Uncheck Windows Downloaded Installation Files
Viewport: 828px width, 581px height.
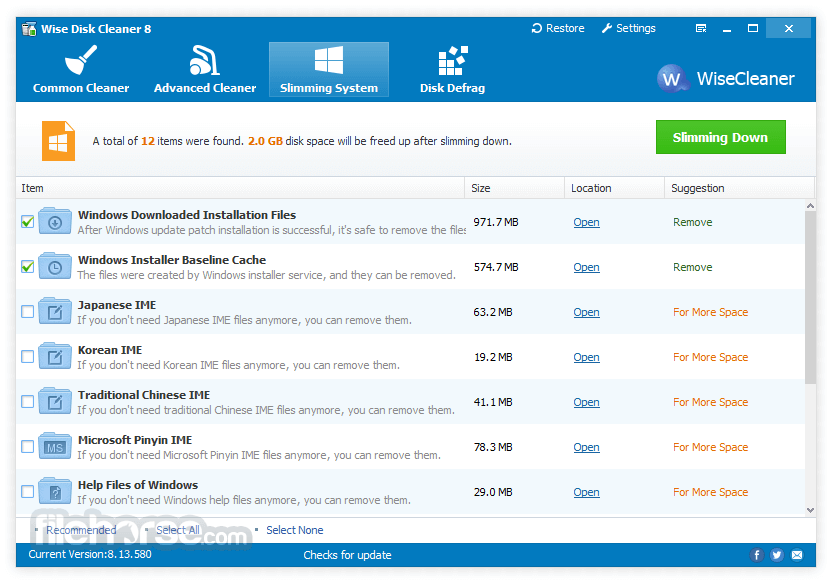click(x=27, y=222)
